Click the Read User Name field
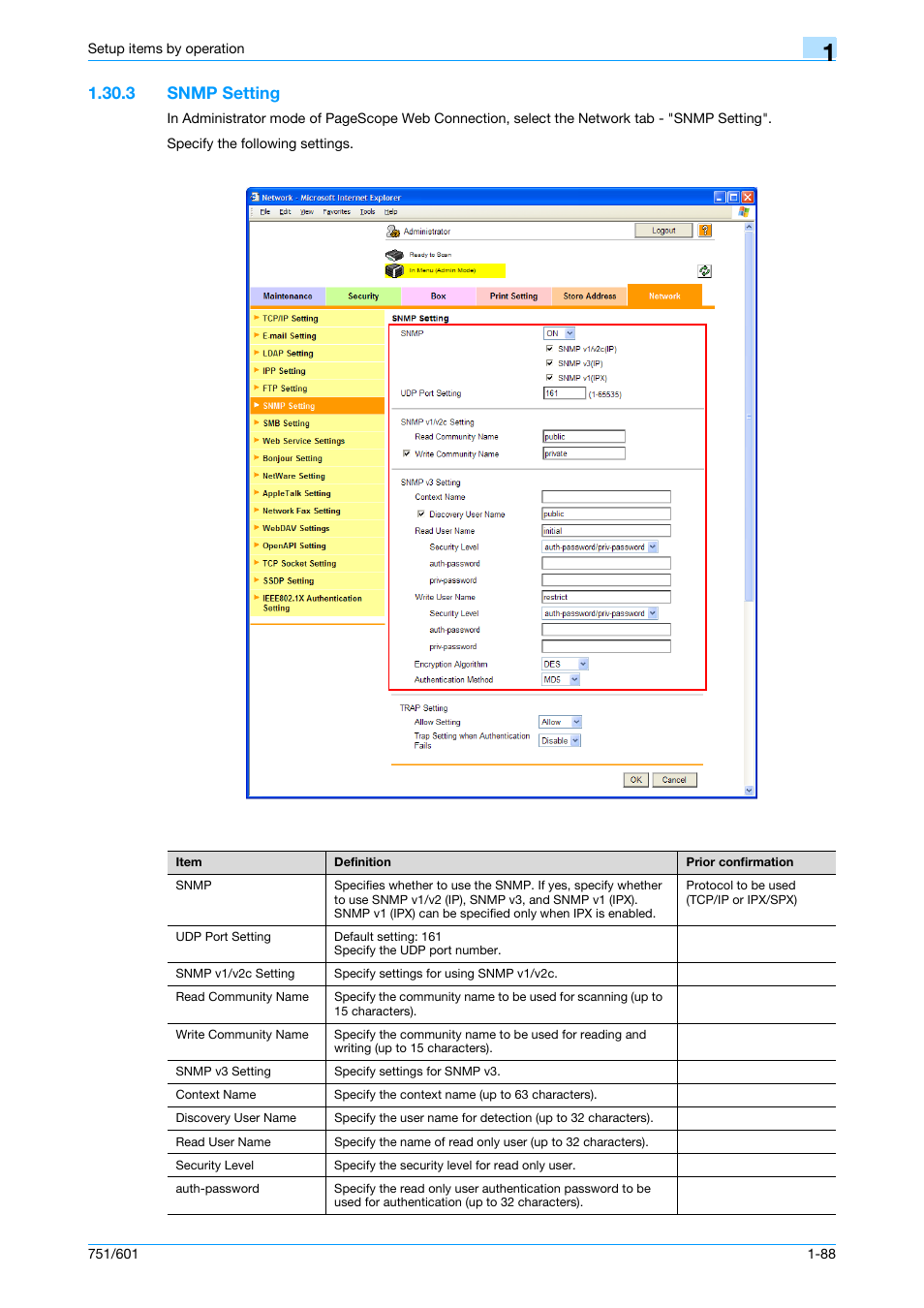Screen dimensions: 924x1308 coord(606,531)
